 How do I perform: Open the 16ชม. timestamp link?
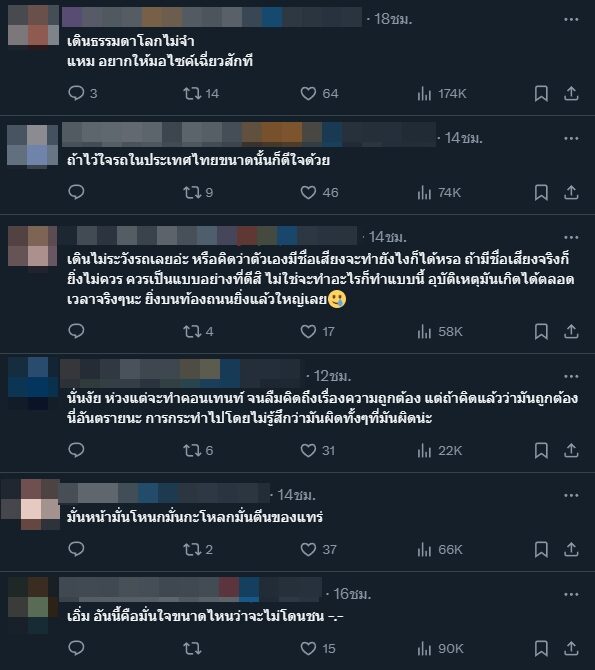tap(352, 594)
